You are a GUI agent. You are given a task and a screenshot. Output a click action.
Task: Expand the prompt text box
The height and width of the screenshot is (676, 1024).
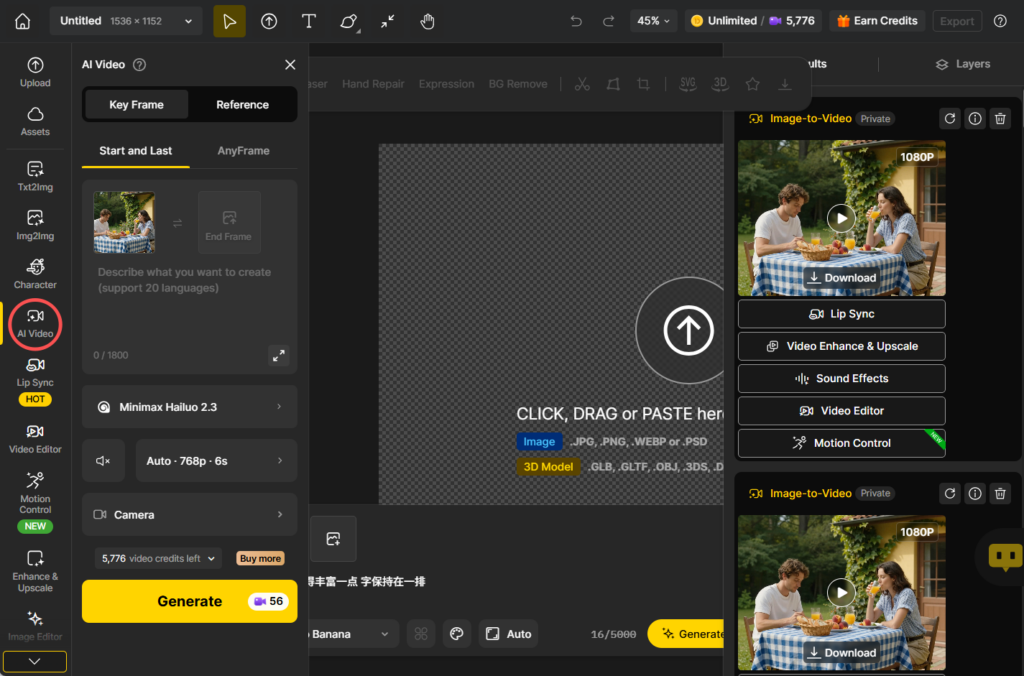279,355
